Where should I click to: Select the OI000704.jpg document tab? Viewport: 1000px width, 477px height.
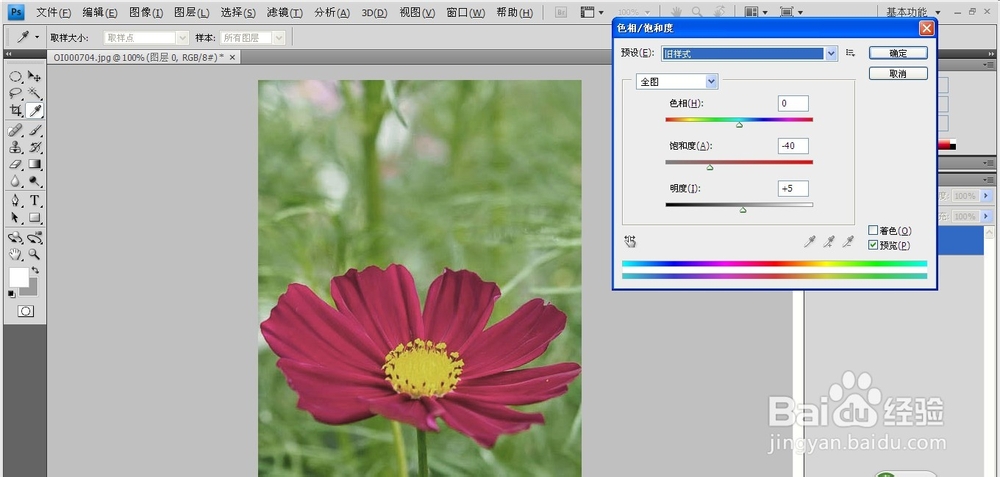138,57
